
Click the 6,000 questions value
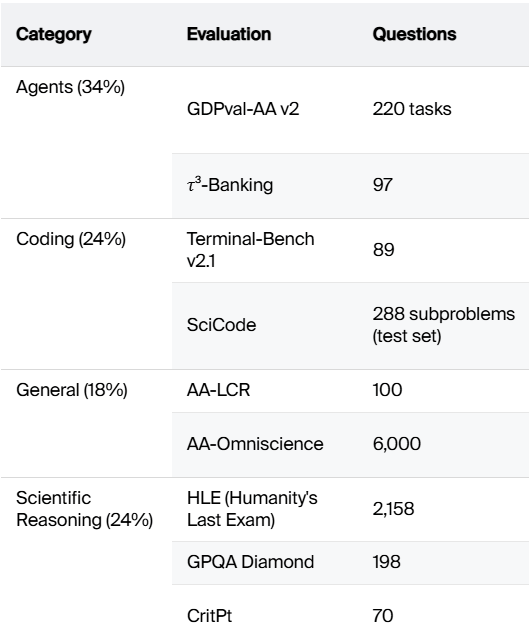(397, 444)
